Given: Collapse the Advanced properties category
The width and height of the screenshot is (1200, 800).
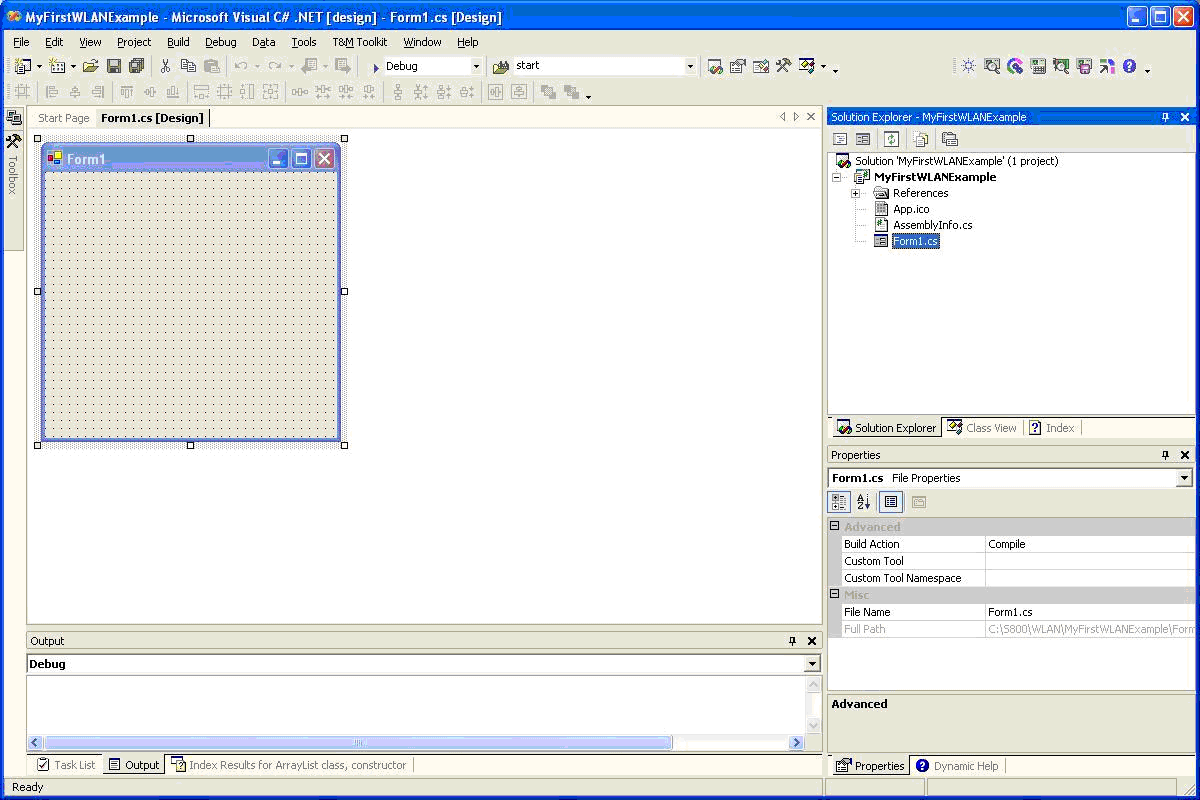Looking at the screenshot, I should 835,527.
